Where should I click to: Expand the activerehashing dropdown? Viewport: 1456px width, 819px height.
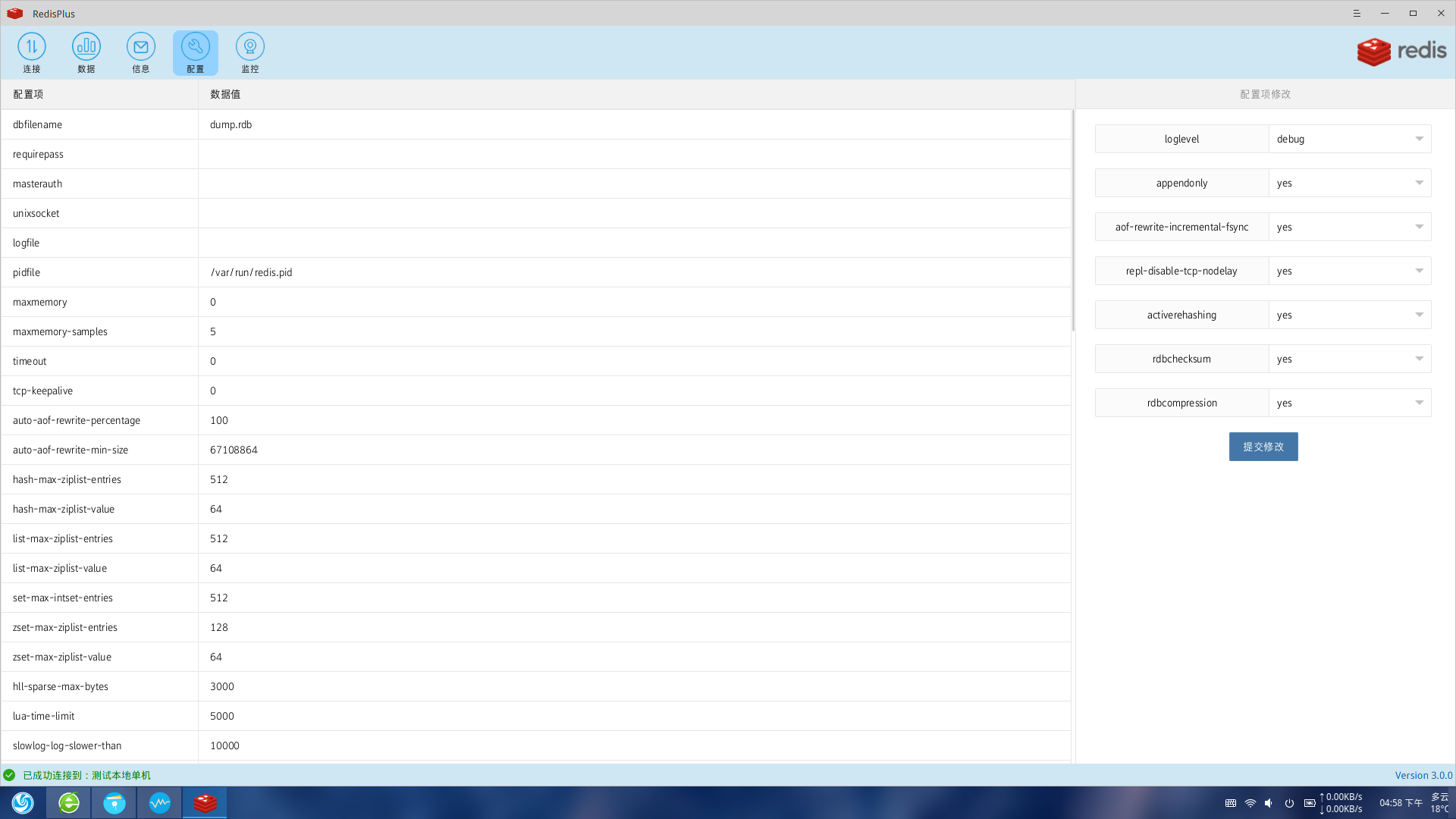coord(1350,315)
